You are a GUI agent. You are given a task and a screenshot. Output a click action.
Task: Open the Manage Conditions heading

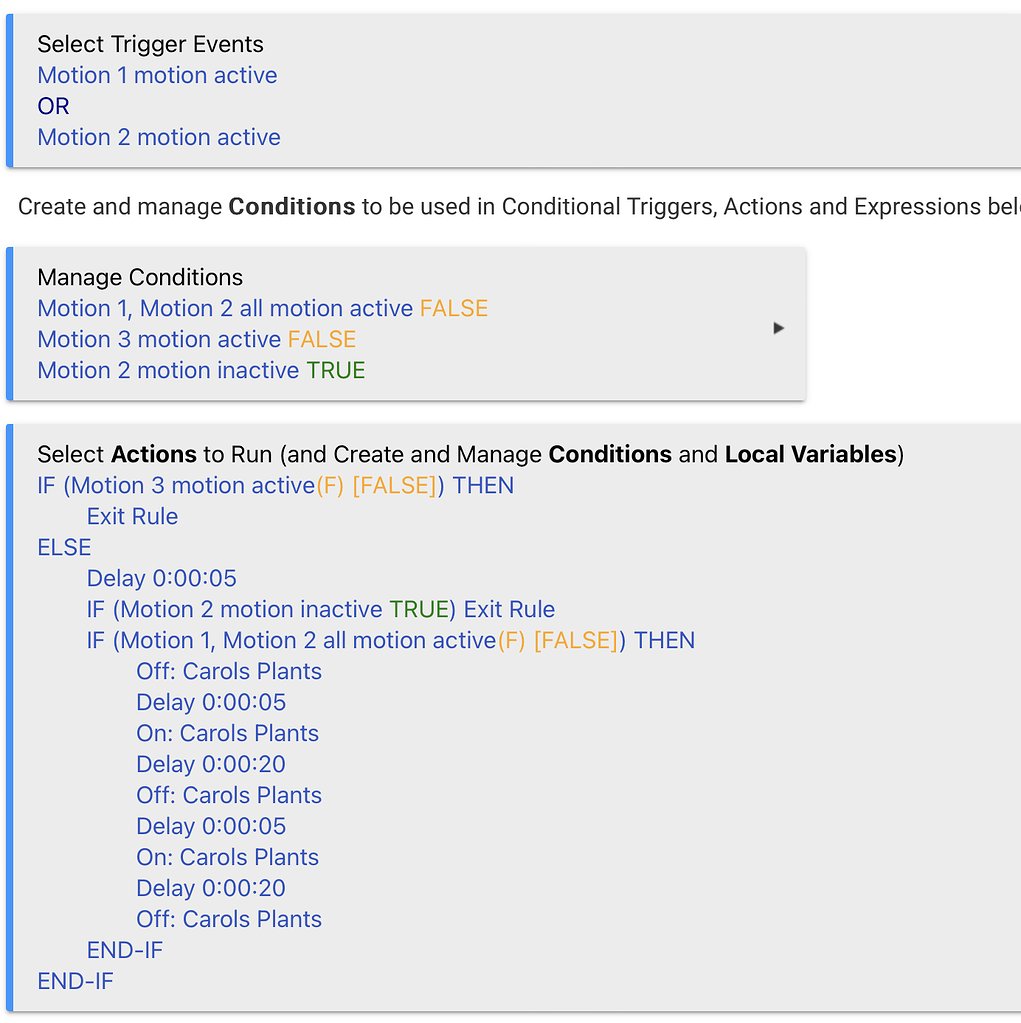(x=140, y=277)
